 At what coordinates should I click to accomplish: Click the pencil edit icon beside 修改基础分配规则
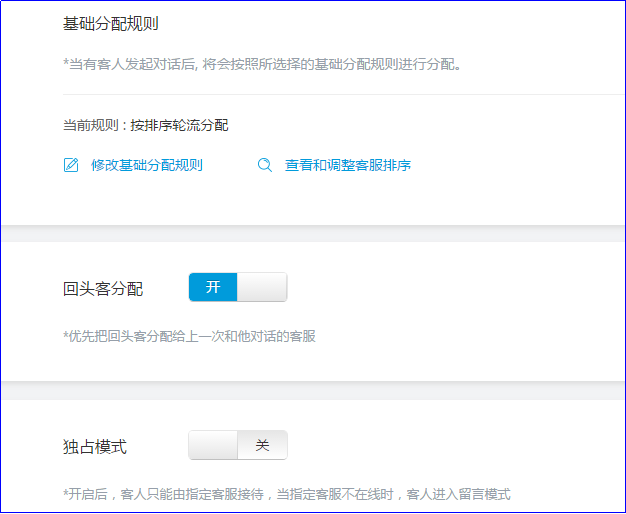point(71,165)
